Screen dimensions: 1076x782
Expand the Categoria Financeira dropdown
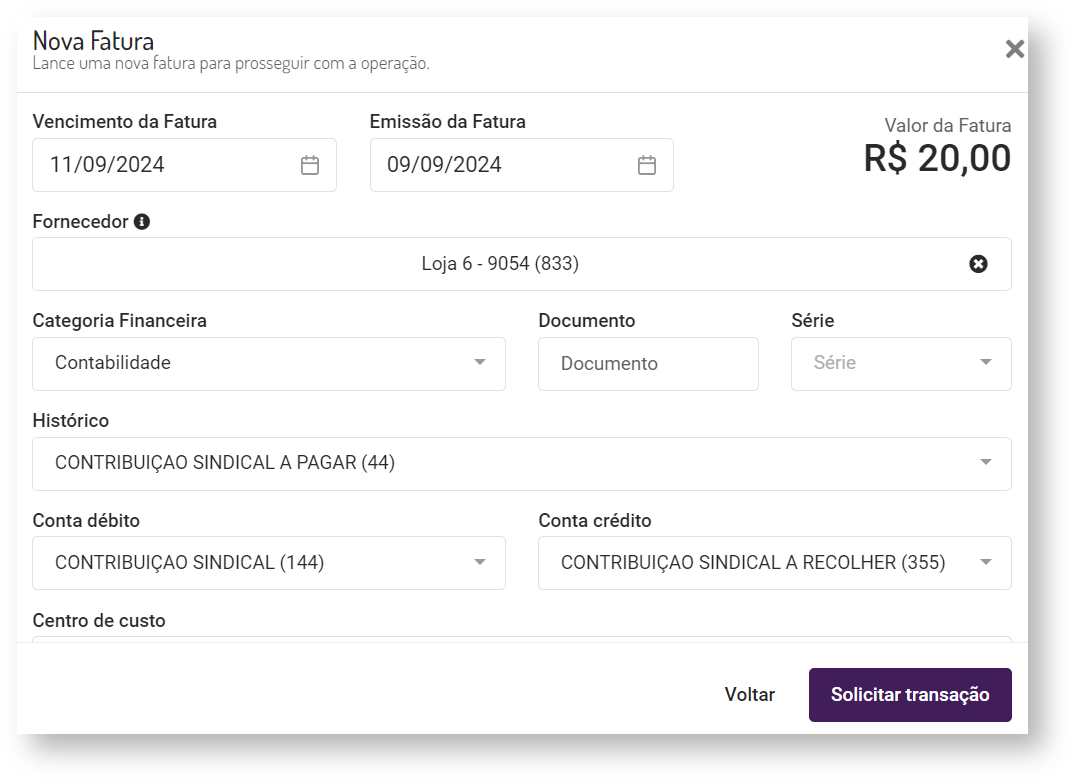[480, 363]
